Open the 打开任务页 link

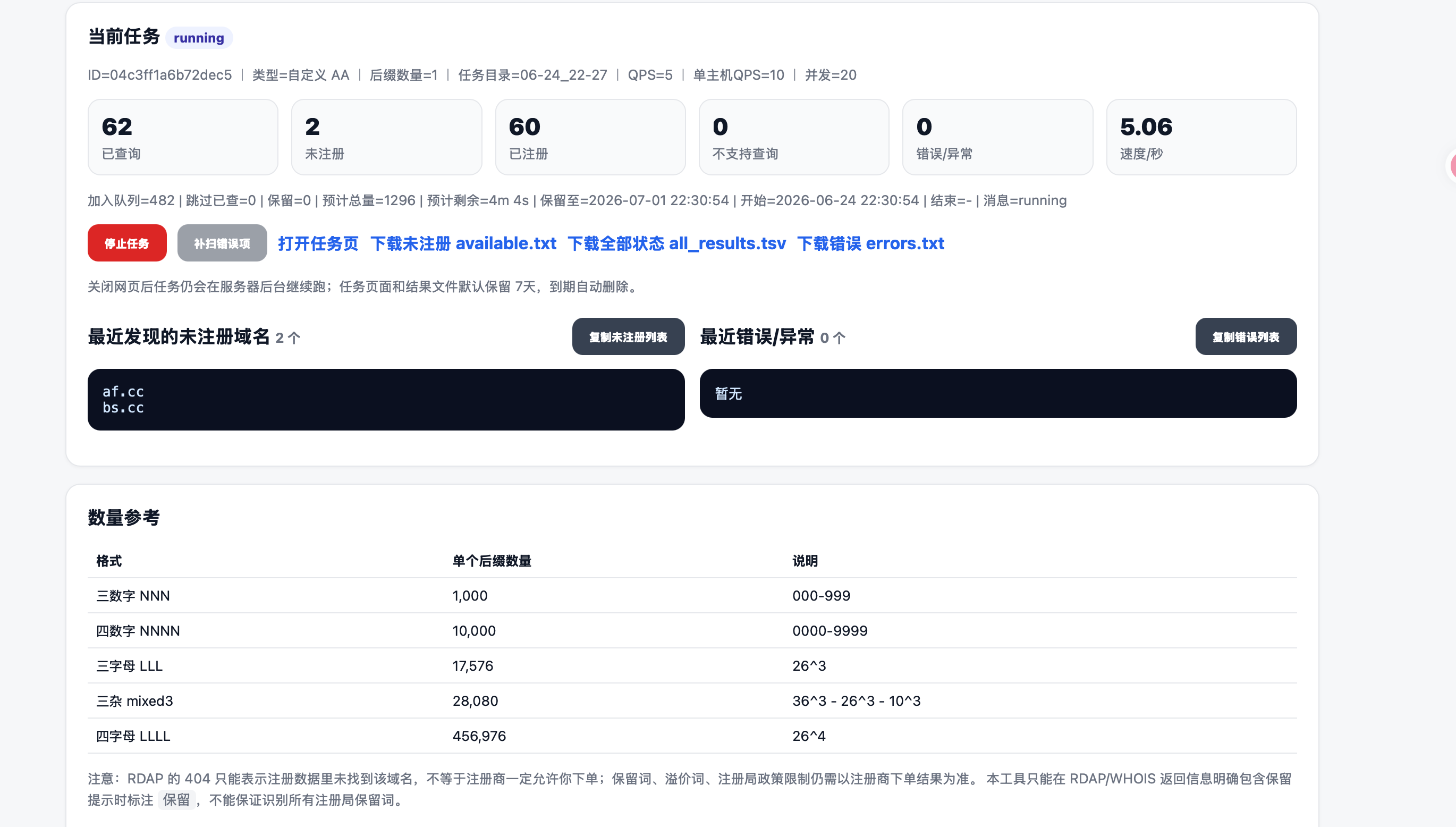(x=318, y=243)
